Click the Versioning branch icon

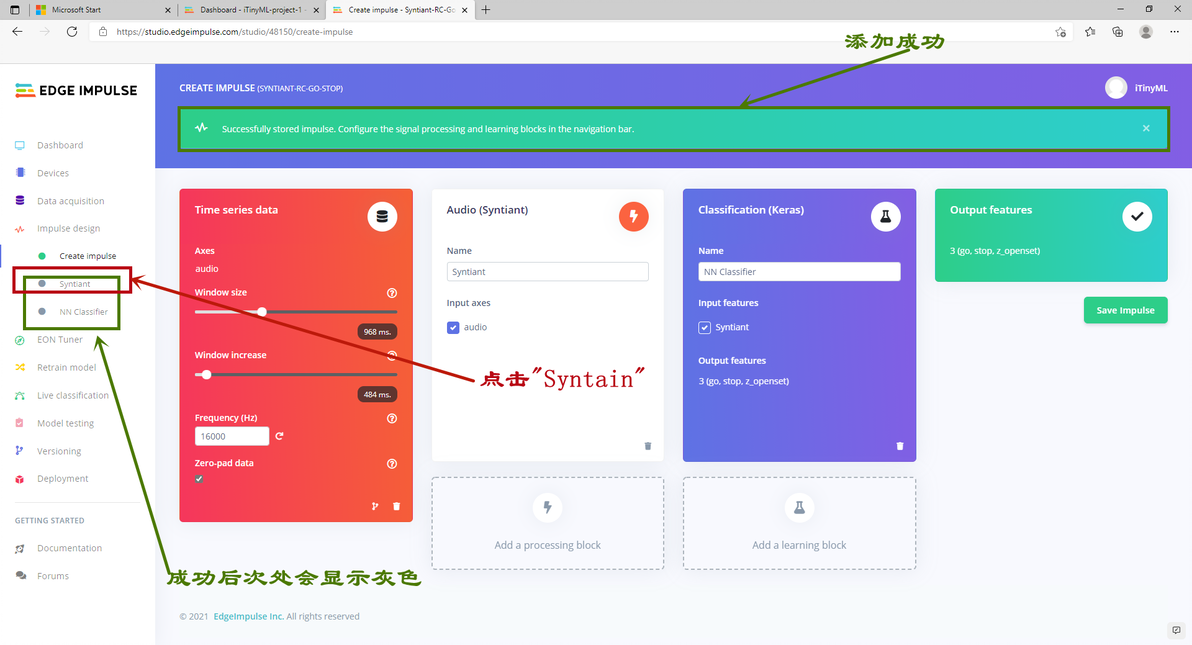pyautogui.click(x=20, y=451)
